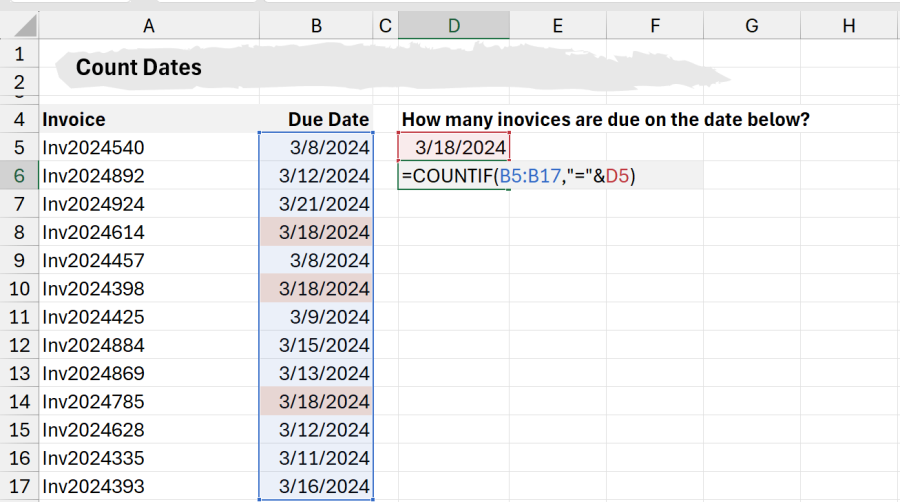The height and width of the screenshot is (502, 900).
Task: Select invoice Inv2024614
Action: coord(149,232)
